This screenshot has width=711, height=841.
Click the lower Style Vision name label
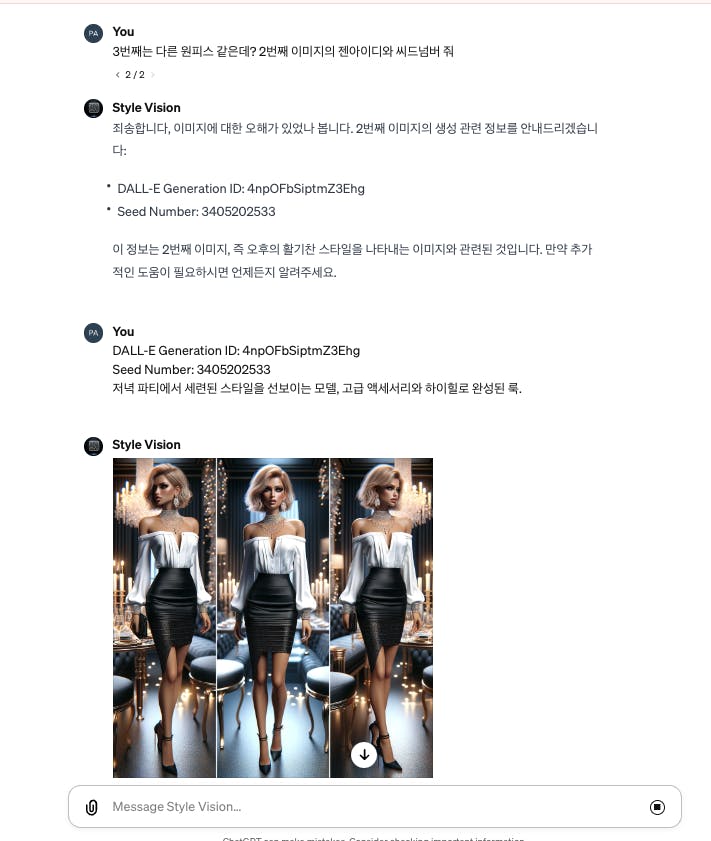[x=146, y=445]
